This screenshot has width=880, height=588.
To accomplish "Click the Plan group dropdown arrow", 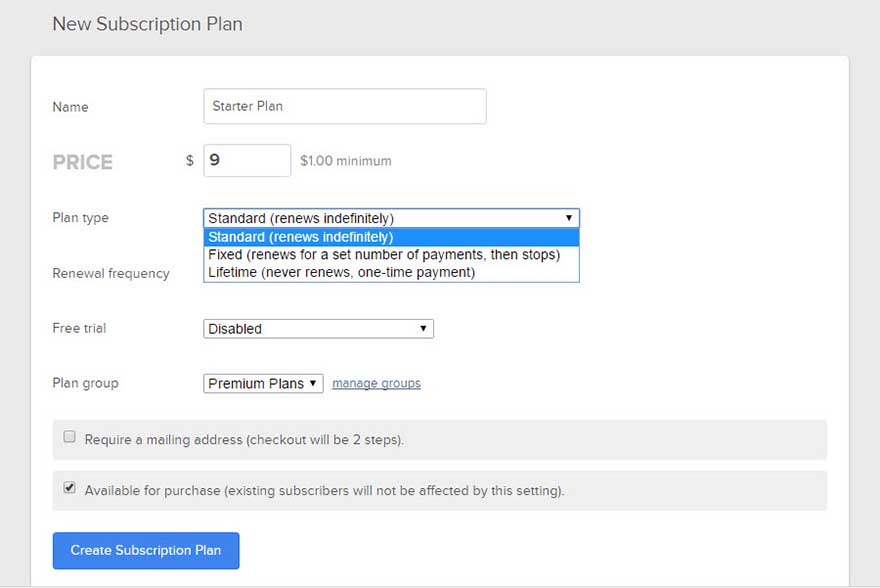I will (313, 383).
